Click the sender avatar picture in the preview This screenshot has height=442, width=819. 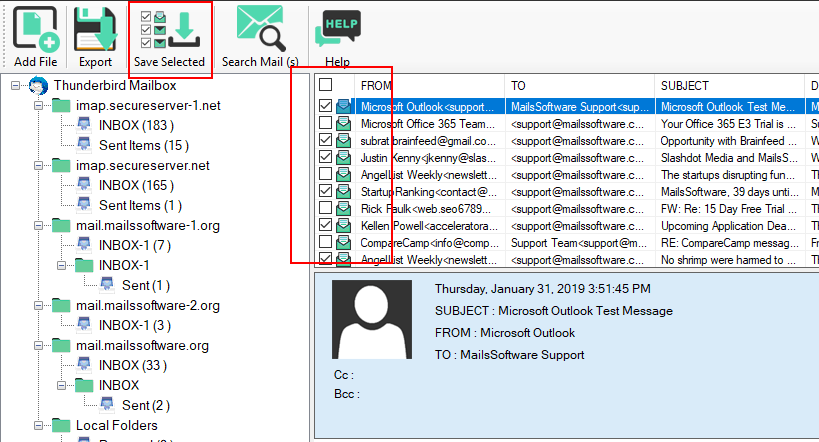pos(372,319)
